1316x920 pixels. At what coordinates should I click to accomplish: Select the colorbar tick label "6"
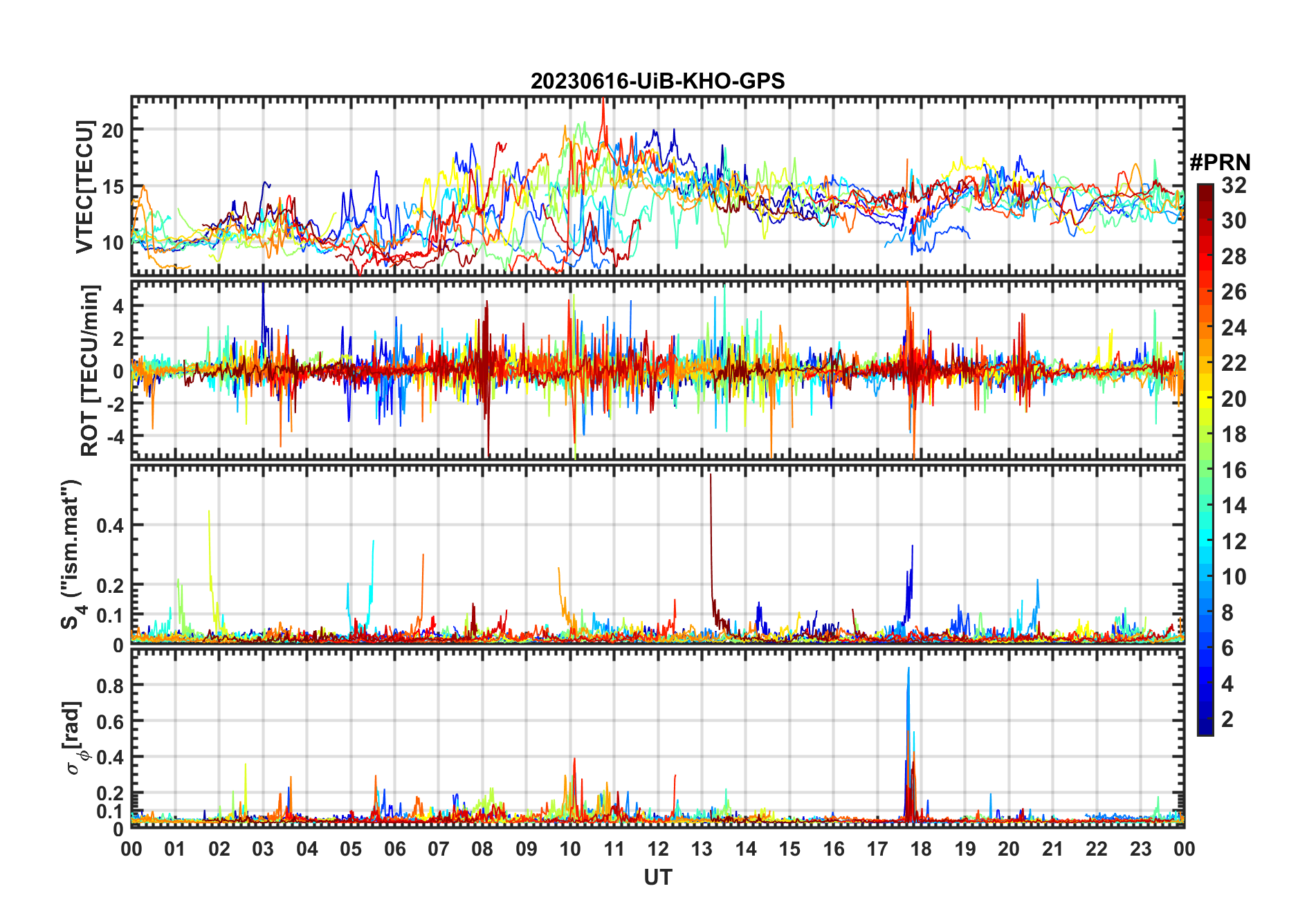click(x=1228, y=648)
